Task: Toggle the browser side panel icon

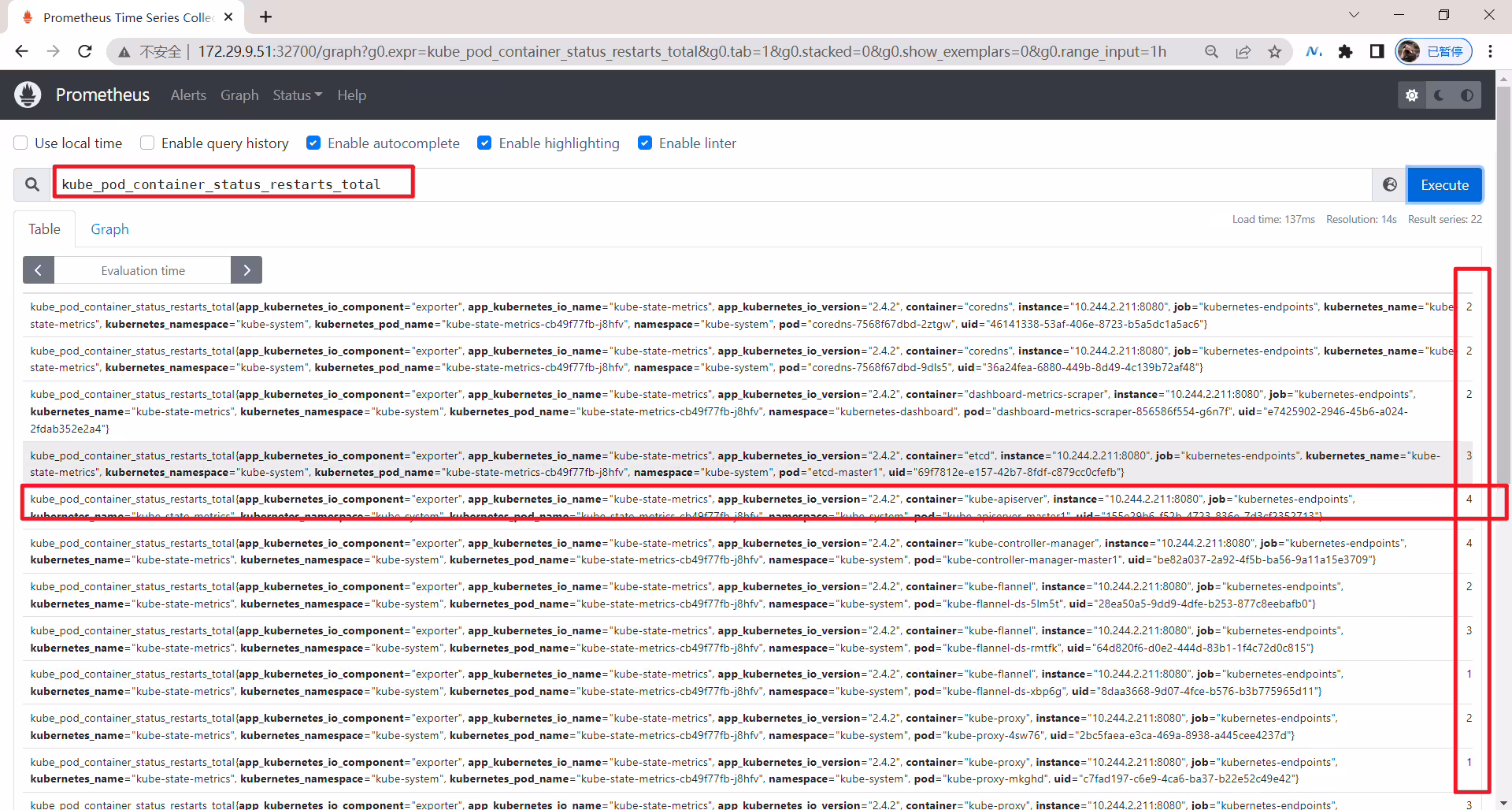Action: pos(1377,51)
